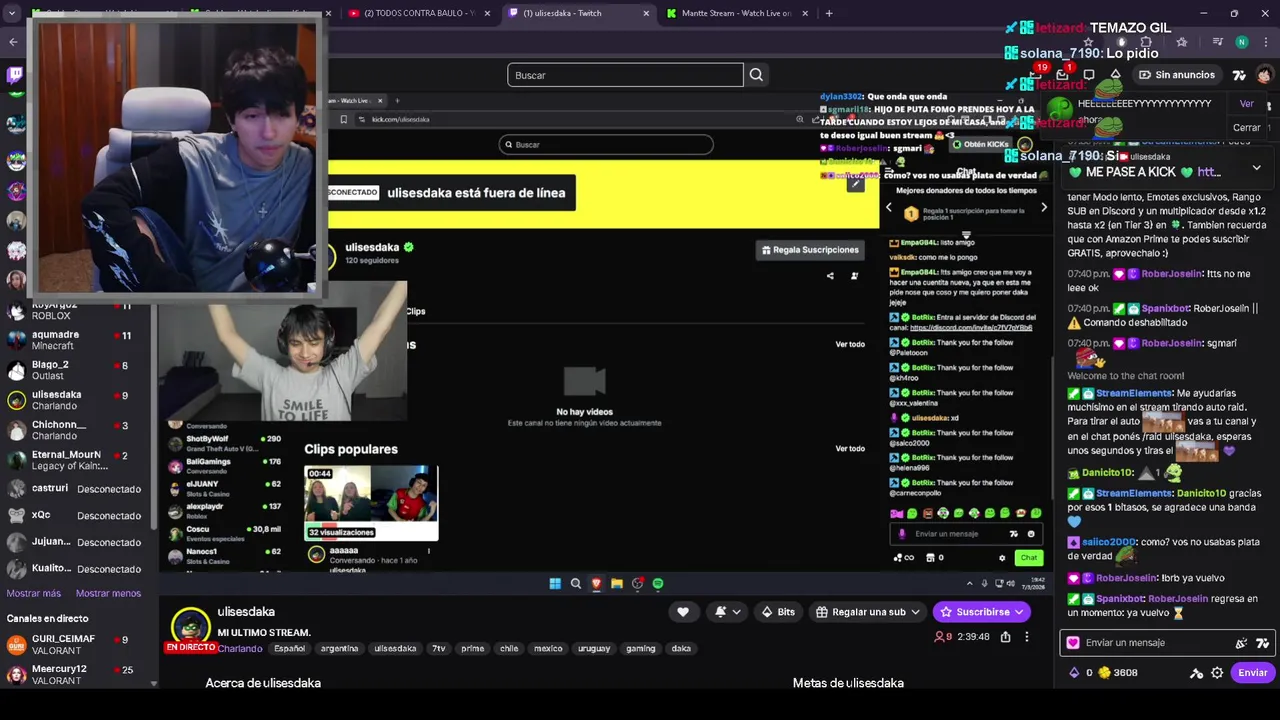Click the green Chat button in Kick chat
The height and width of the screenshot is (720, 1280).
(x=1028, y=558)
